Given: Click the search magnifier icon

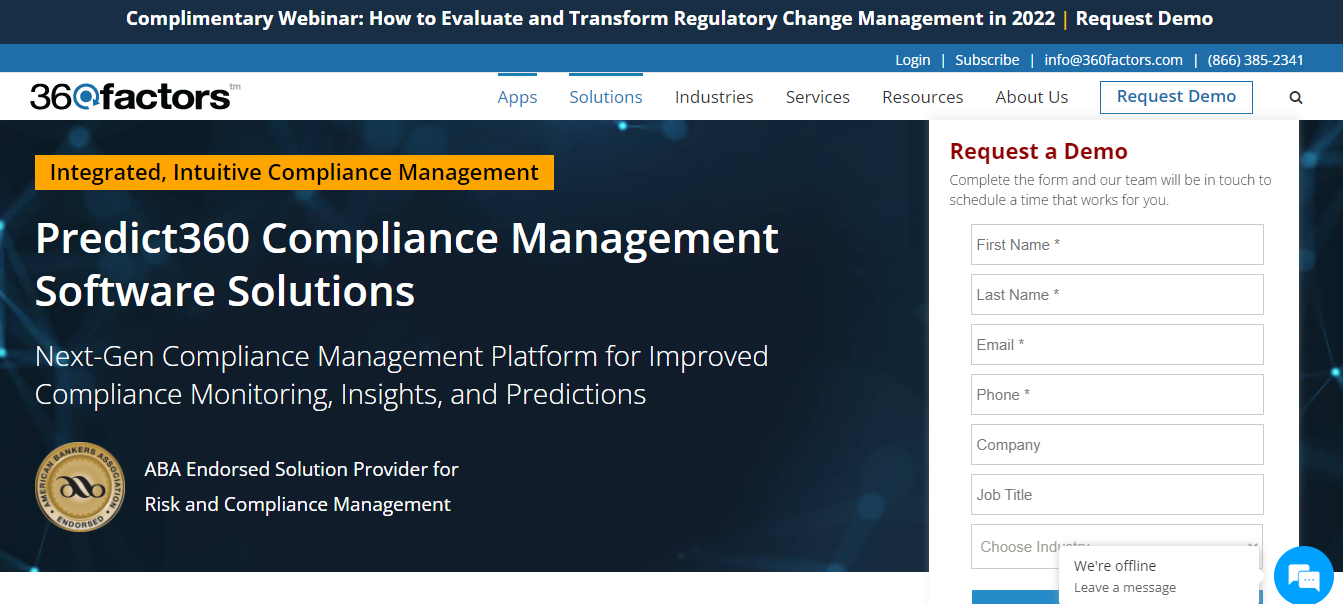Looking at the screenshot, I should [1296, 98].
